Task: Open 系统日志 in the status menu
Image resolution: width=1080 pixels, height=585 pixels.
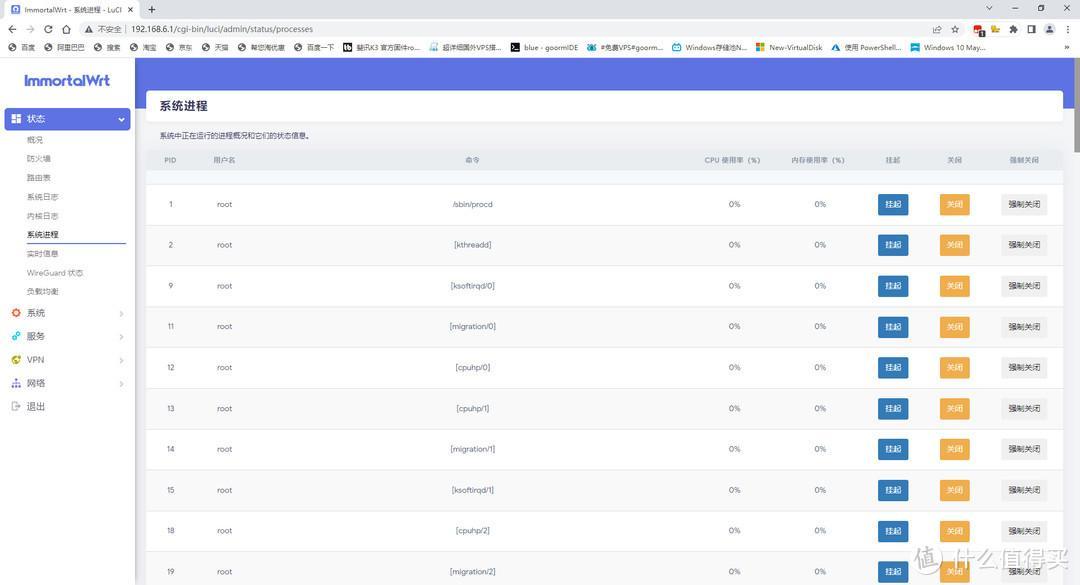Action: pos(43,196)
